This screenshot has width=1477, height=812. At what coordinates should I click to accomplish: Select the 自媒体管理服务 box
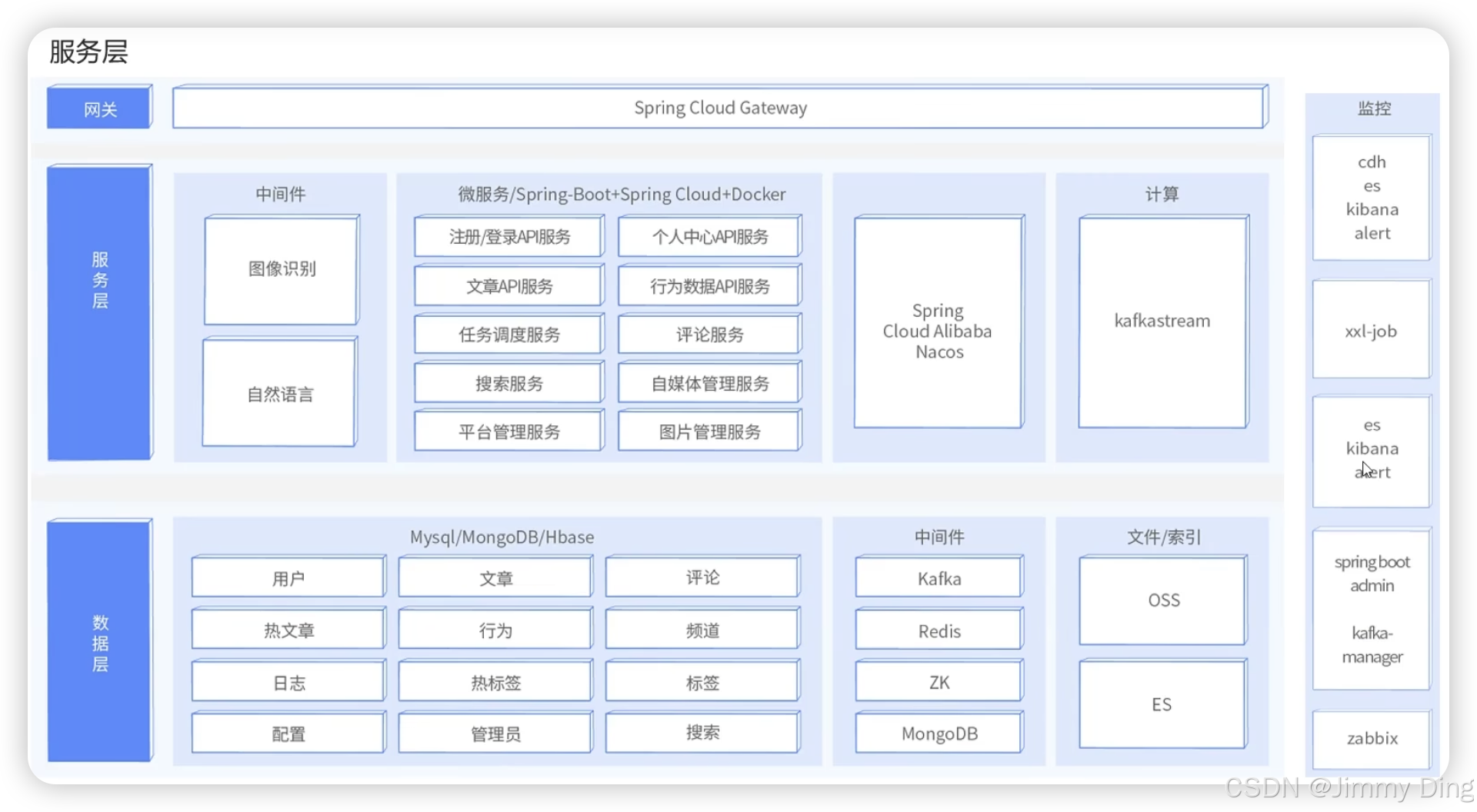pyautogui.click(x=710, y=383)
